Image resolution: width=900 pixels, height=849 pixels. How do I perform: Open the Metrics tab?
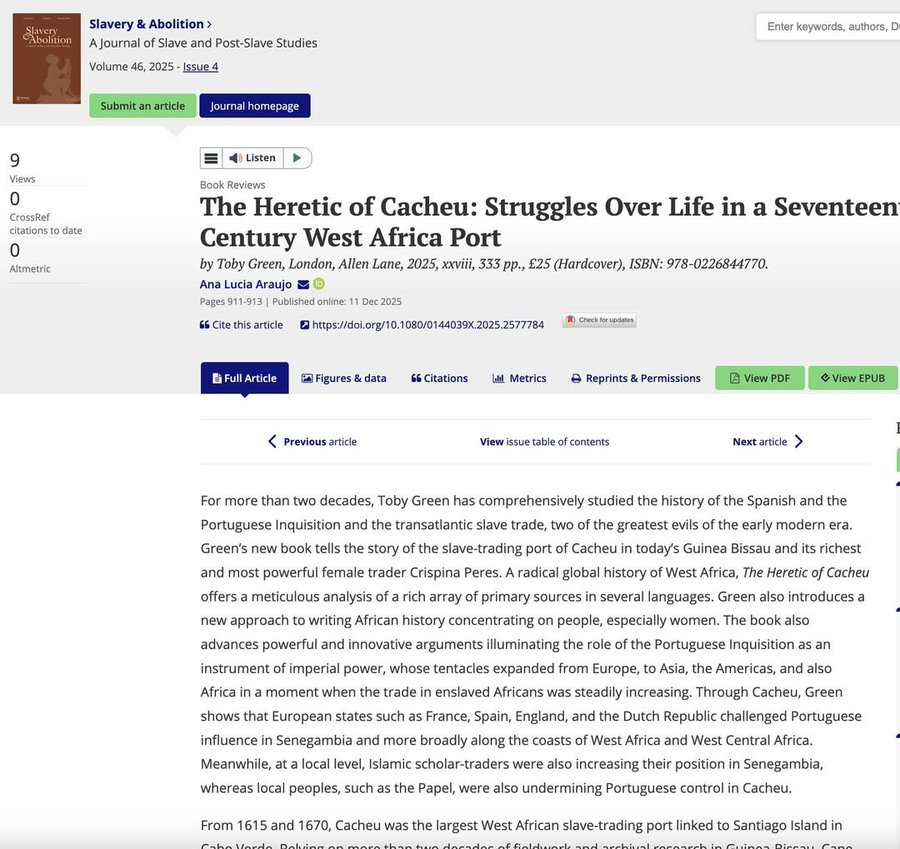[x=519, y=378]
